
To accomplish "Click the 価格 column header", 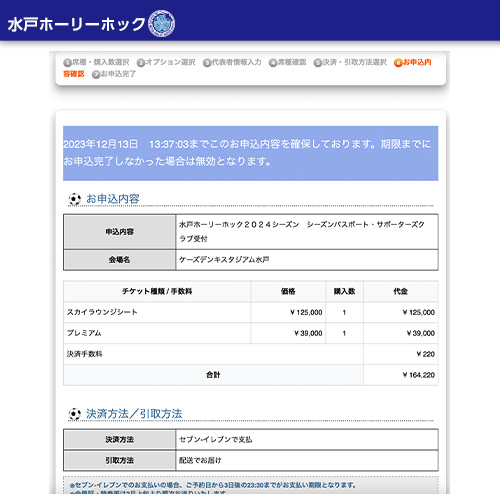I will tap(288, 291).
